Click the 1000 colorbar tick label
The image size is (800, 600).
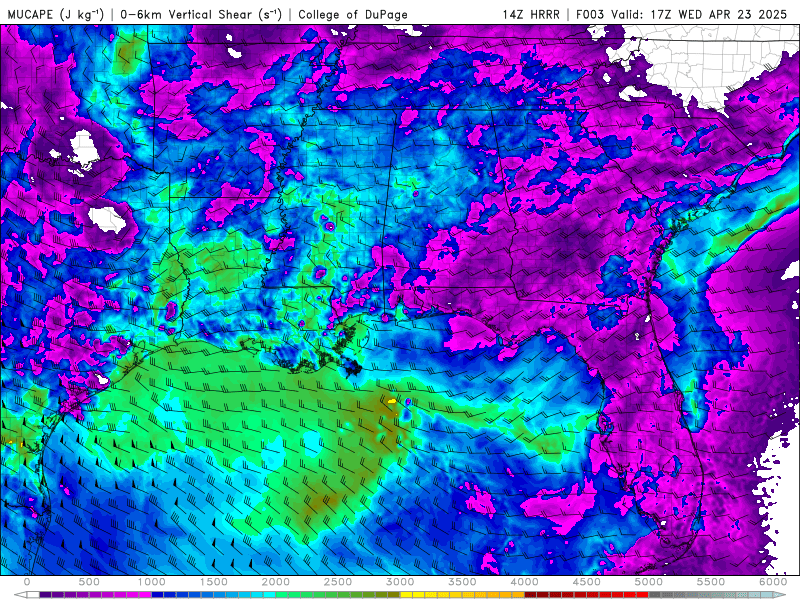(x=152, y=582)
